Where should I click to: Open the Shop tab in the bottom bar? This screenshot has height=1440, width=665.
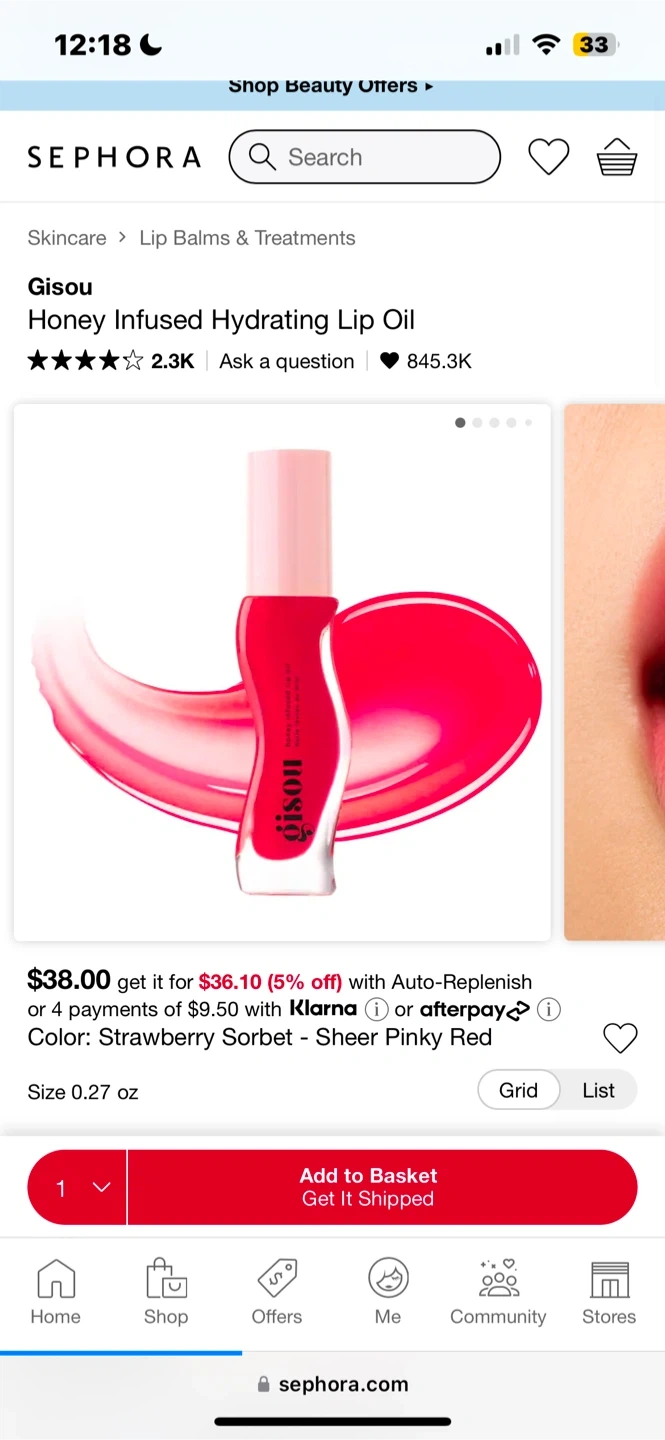(x=166, y=1292)
